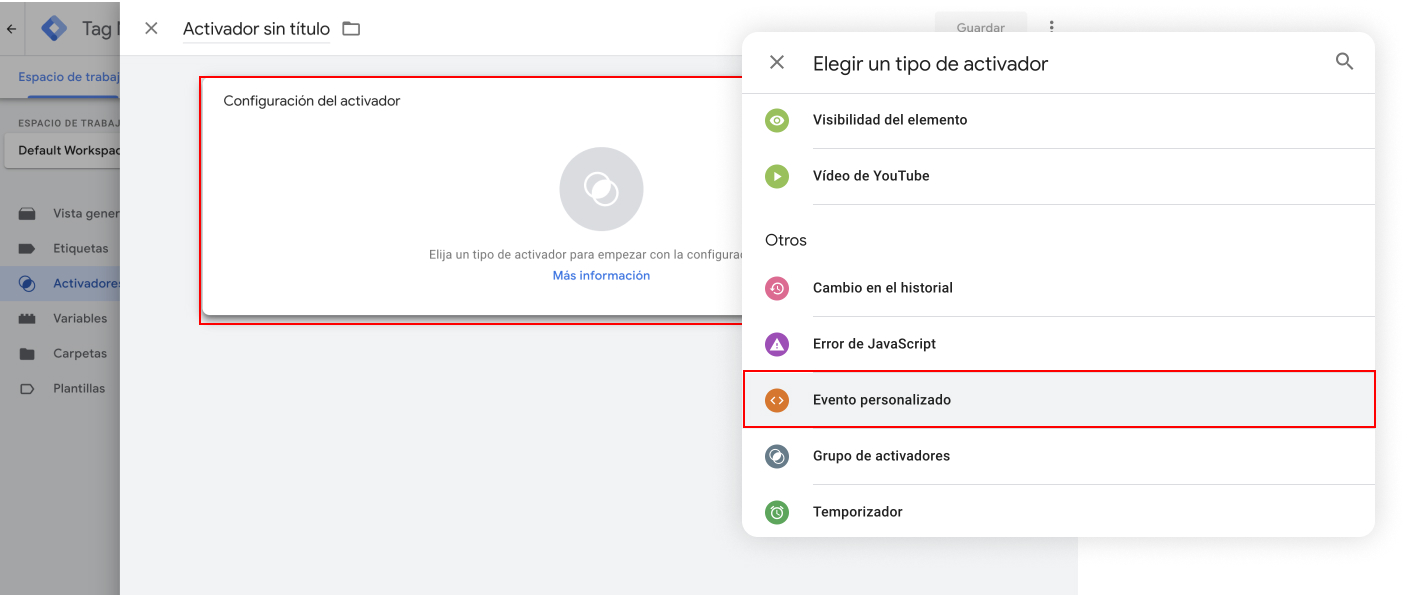Click the Guardar button
Viewport: 1407px width, 595px height.
(x=981, y=28)
